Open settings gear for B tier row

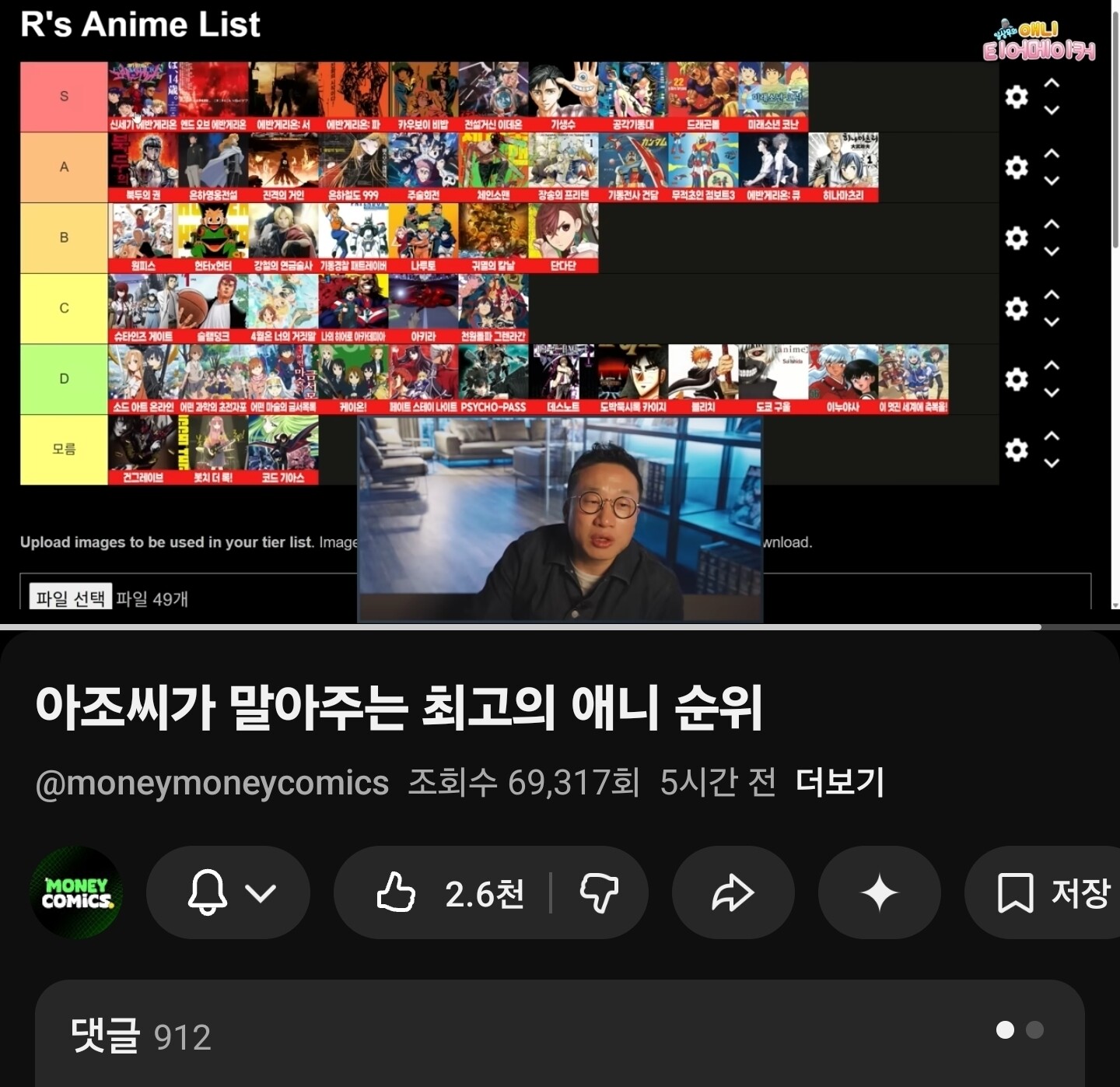tap(1017, 238)
